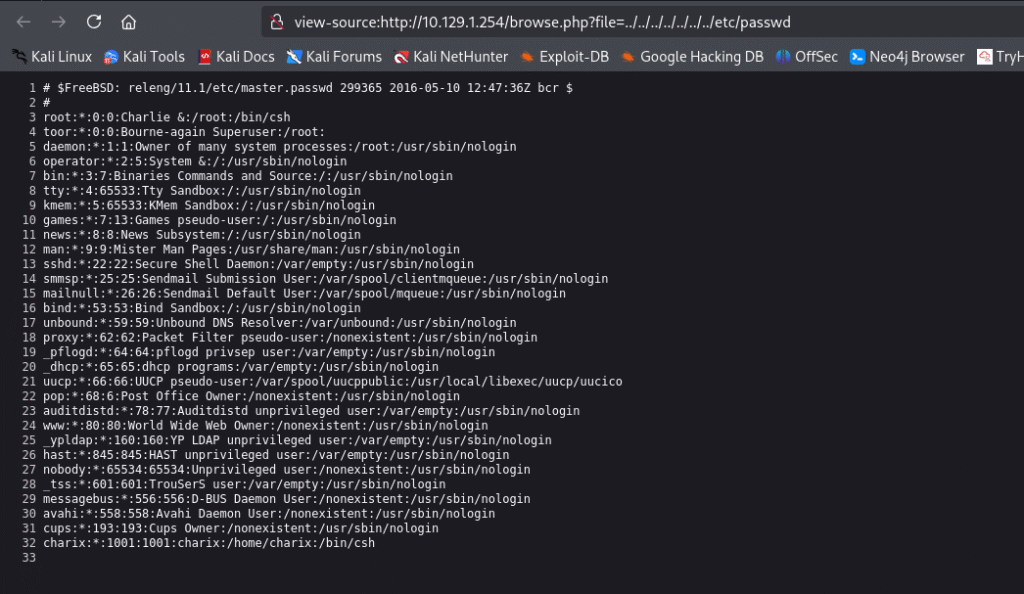
Task: Click the www World Wide Web Owner line
Action: [265, 426]
